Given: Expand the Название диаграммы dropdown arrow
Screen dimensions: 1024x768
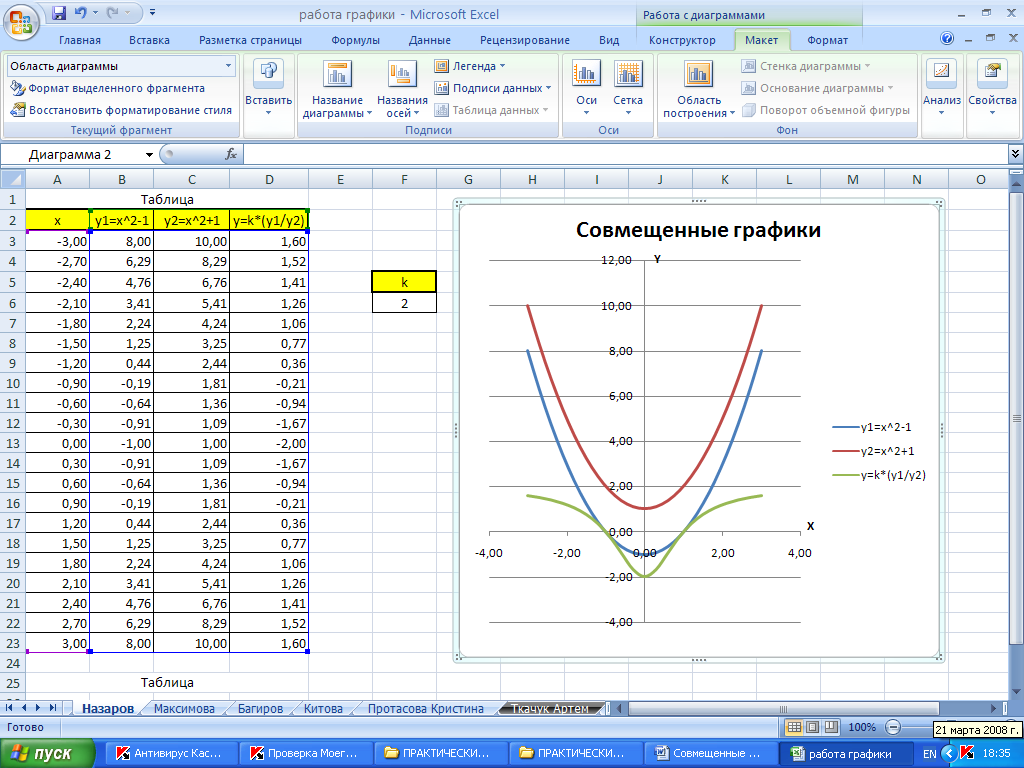Looking at the screenshot, I should coord(369,113).
